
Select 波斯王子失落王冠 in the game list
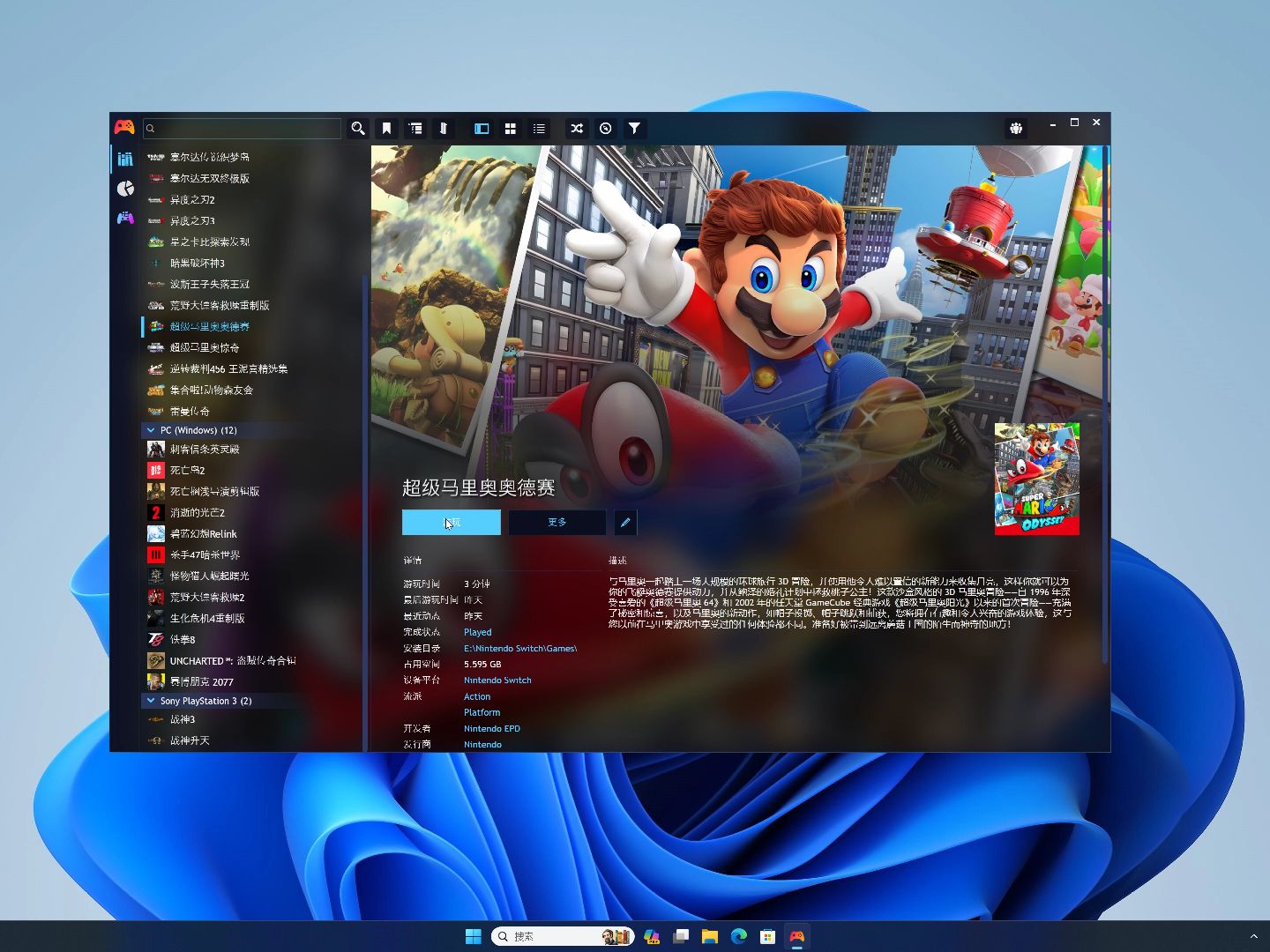(x=251, y=284)
